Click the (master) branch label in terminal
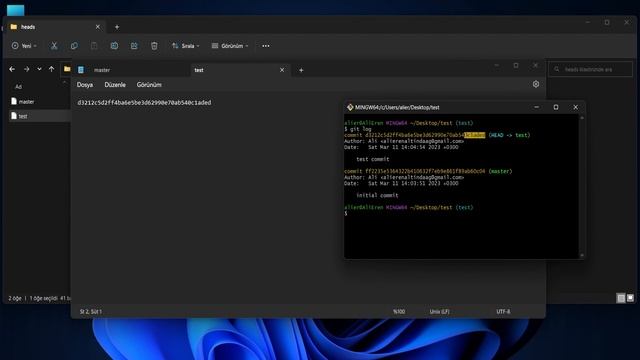Screen dimensions: 640x360 tap(500, 171)
